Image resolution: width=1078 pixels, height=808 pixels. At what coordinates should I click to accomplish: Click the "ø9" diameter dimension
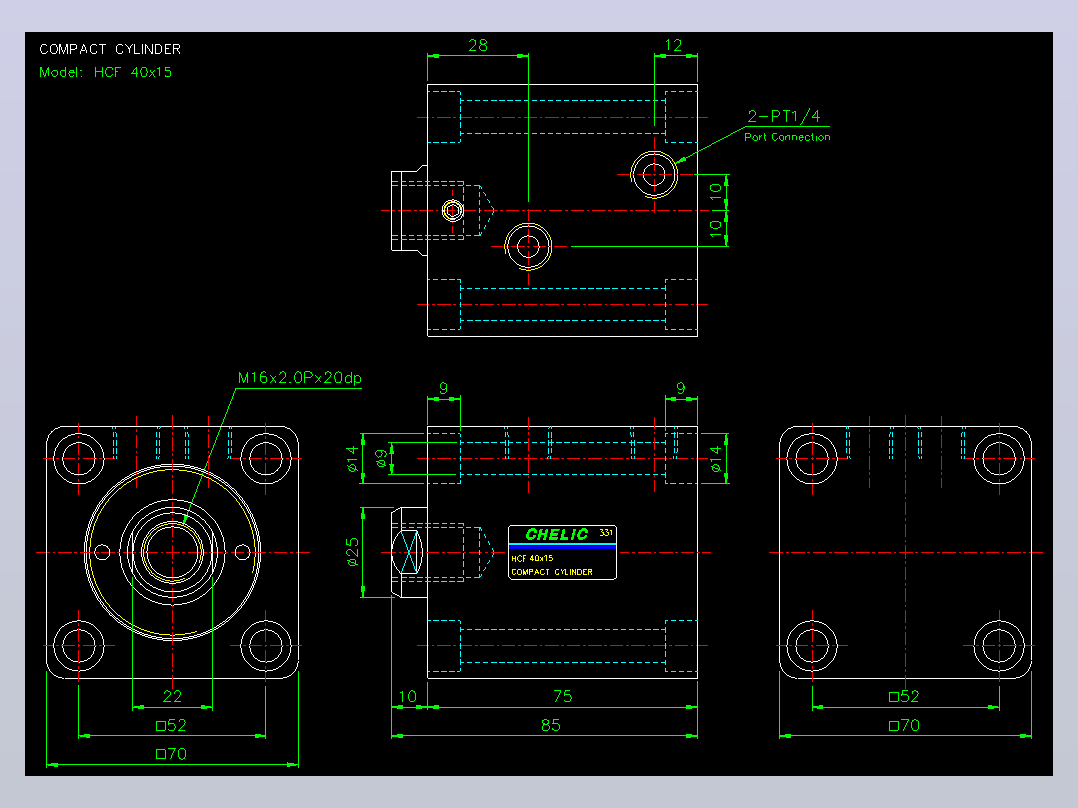[x=382, y=458]
